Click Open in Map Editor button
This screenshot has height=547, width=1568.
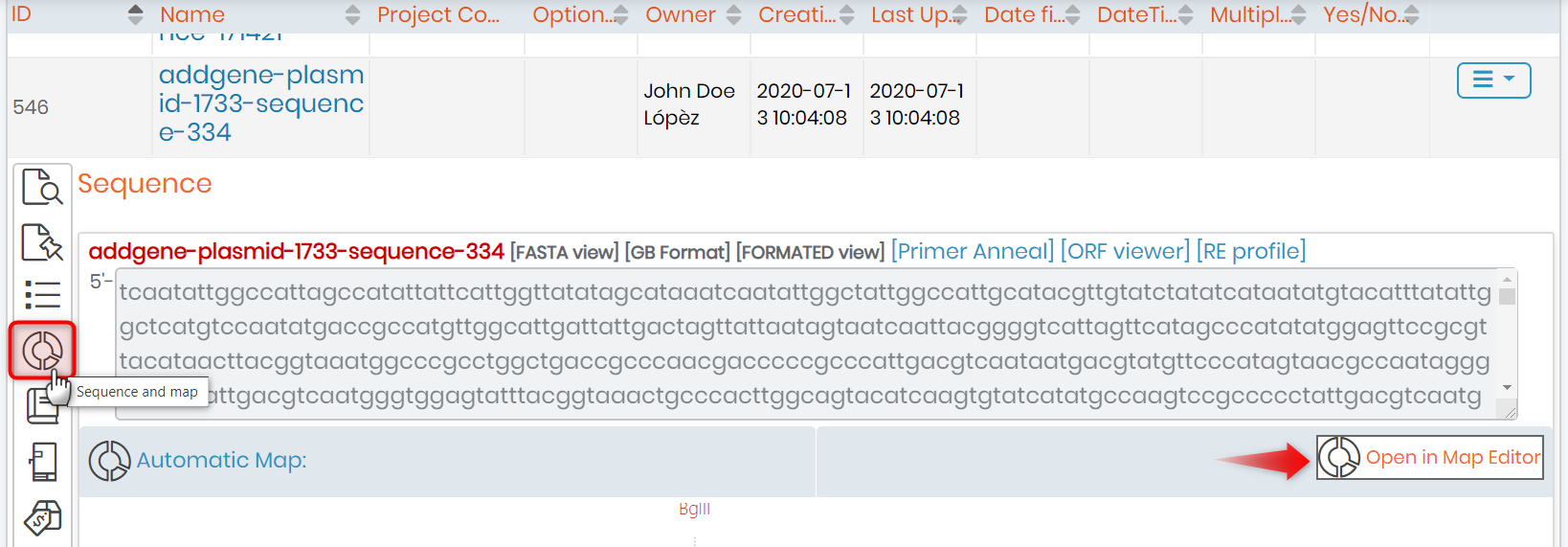pos(1430,458)
